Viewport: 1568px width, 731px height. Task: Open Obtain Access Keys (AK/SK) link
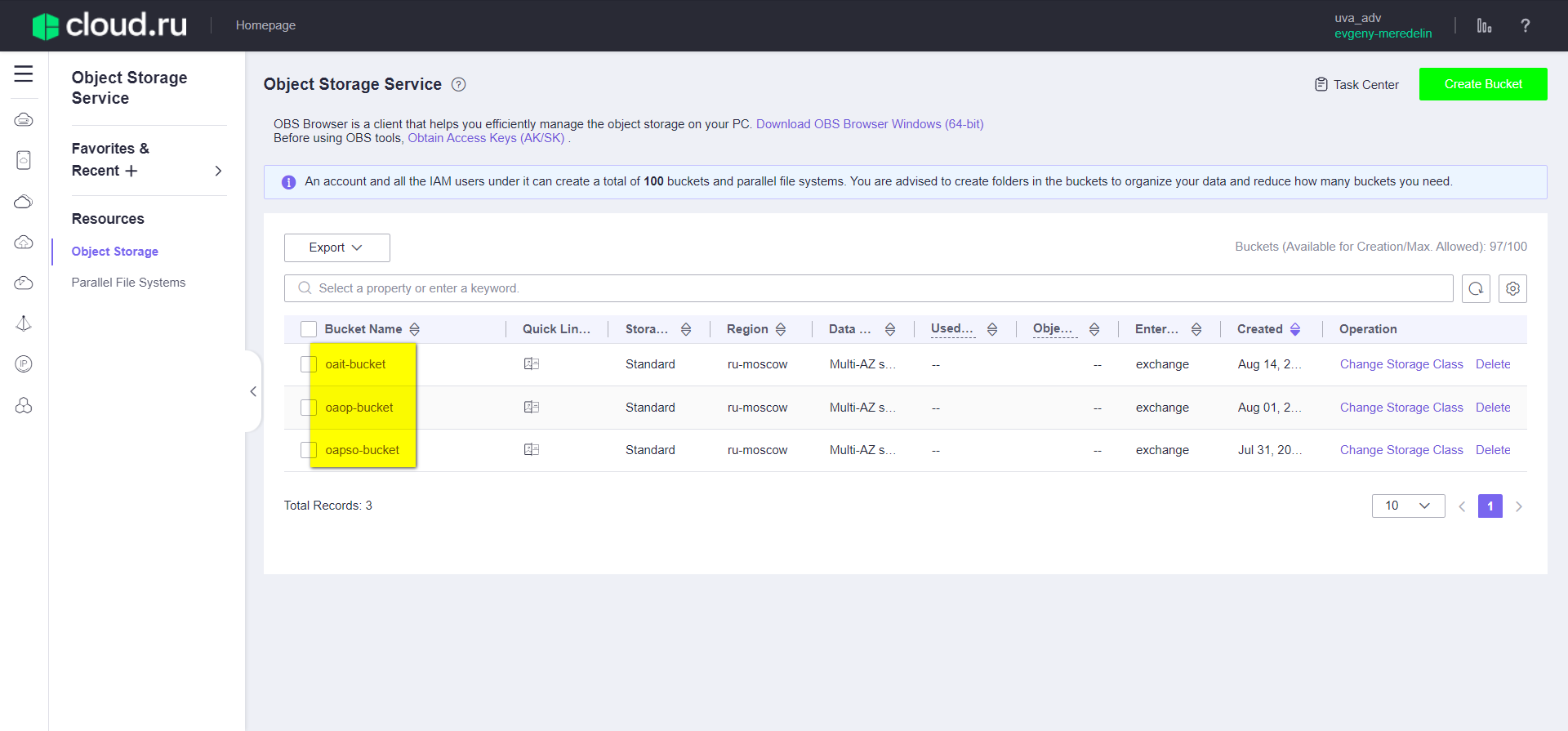click(486, 138)
